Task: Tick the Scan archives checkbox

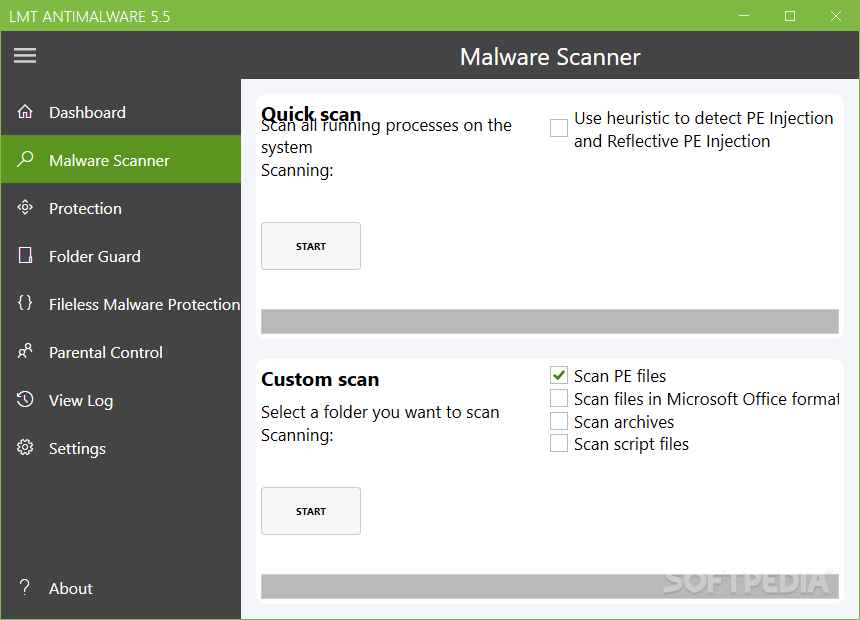Action: click(559, 422)
